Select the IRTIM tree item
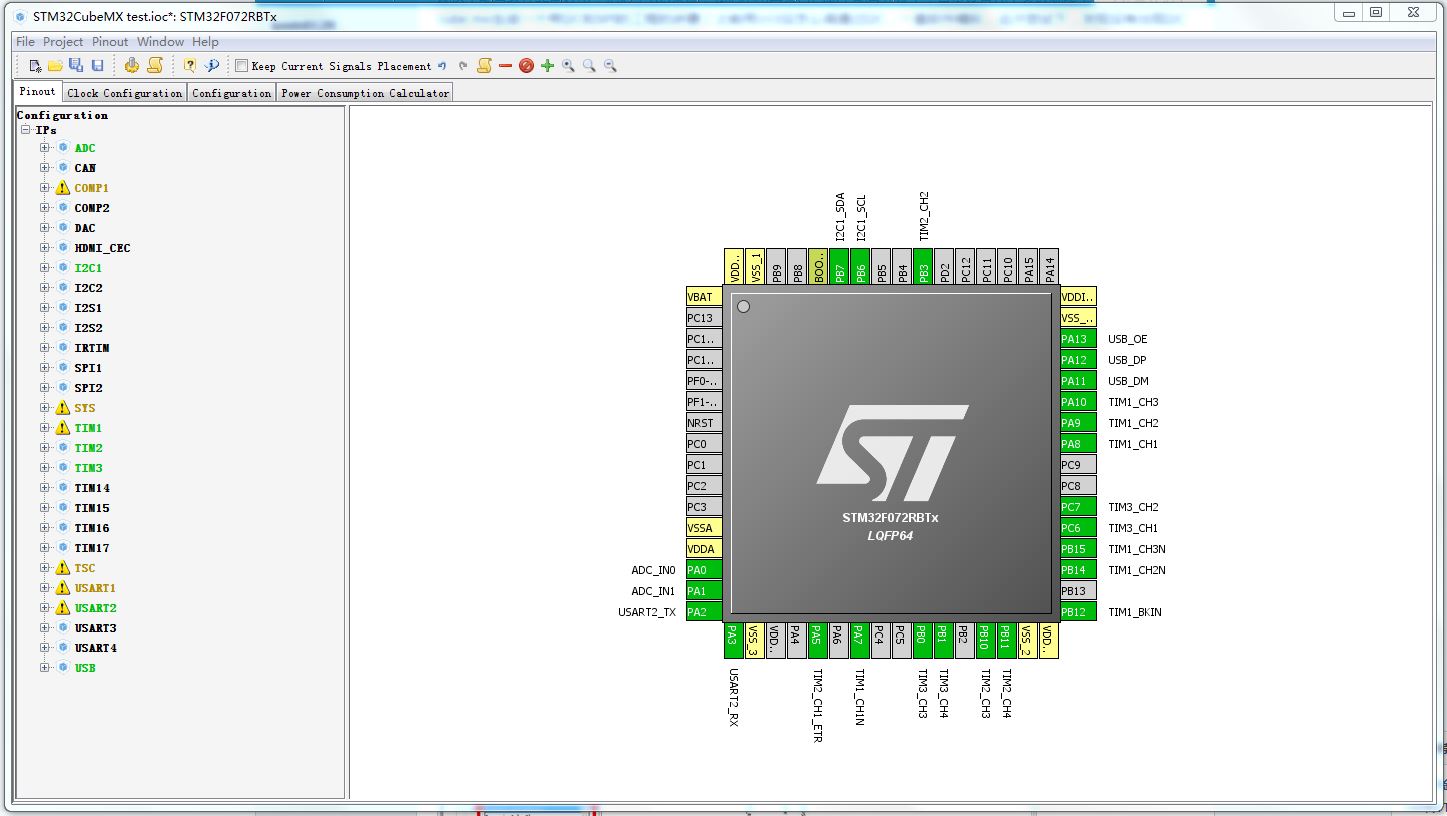 pos(92,348)
